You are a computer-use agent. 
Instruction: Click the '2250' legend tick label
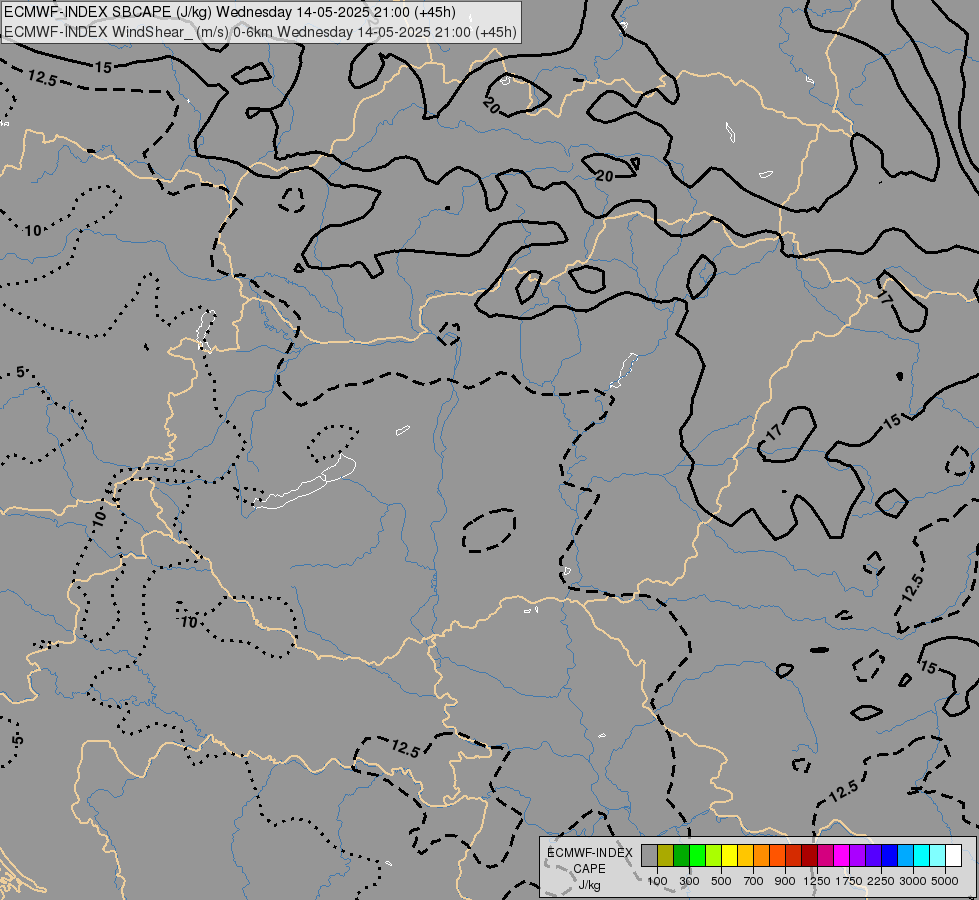pos(881,881)
